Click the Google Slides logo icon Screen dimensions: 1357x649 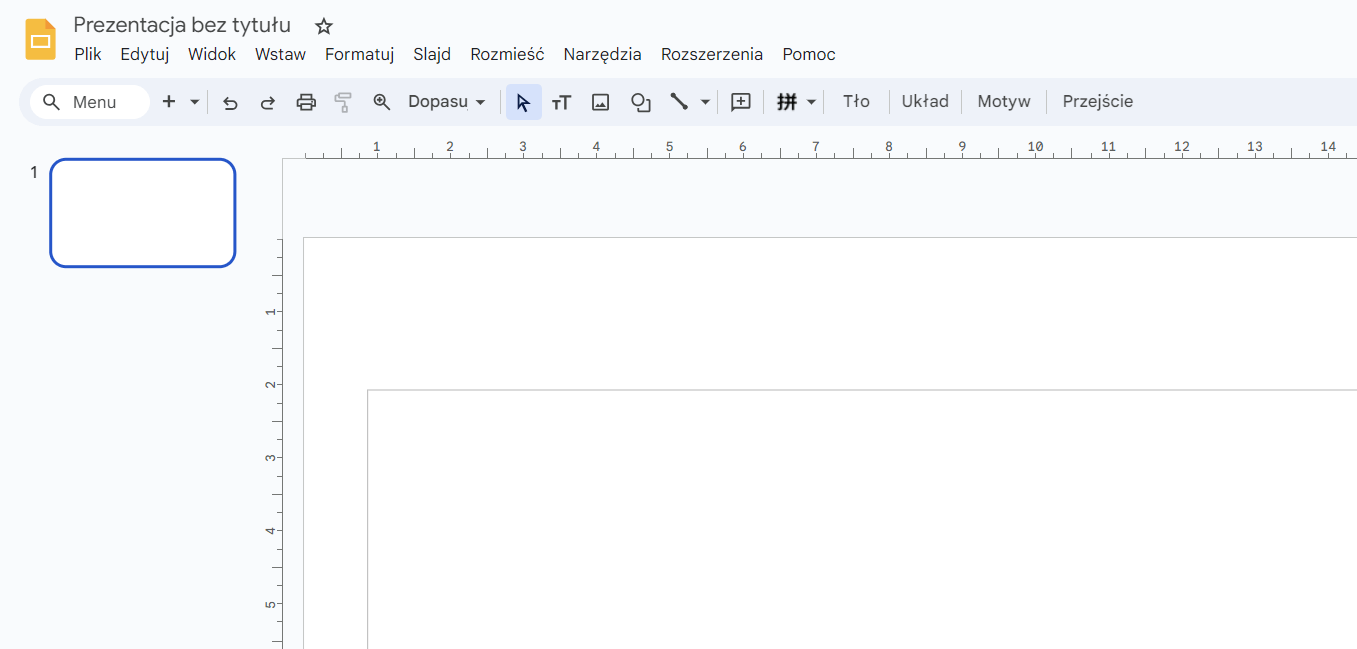(40, 39)
